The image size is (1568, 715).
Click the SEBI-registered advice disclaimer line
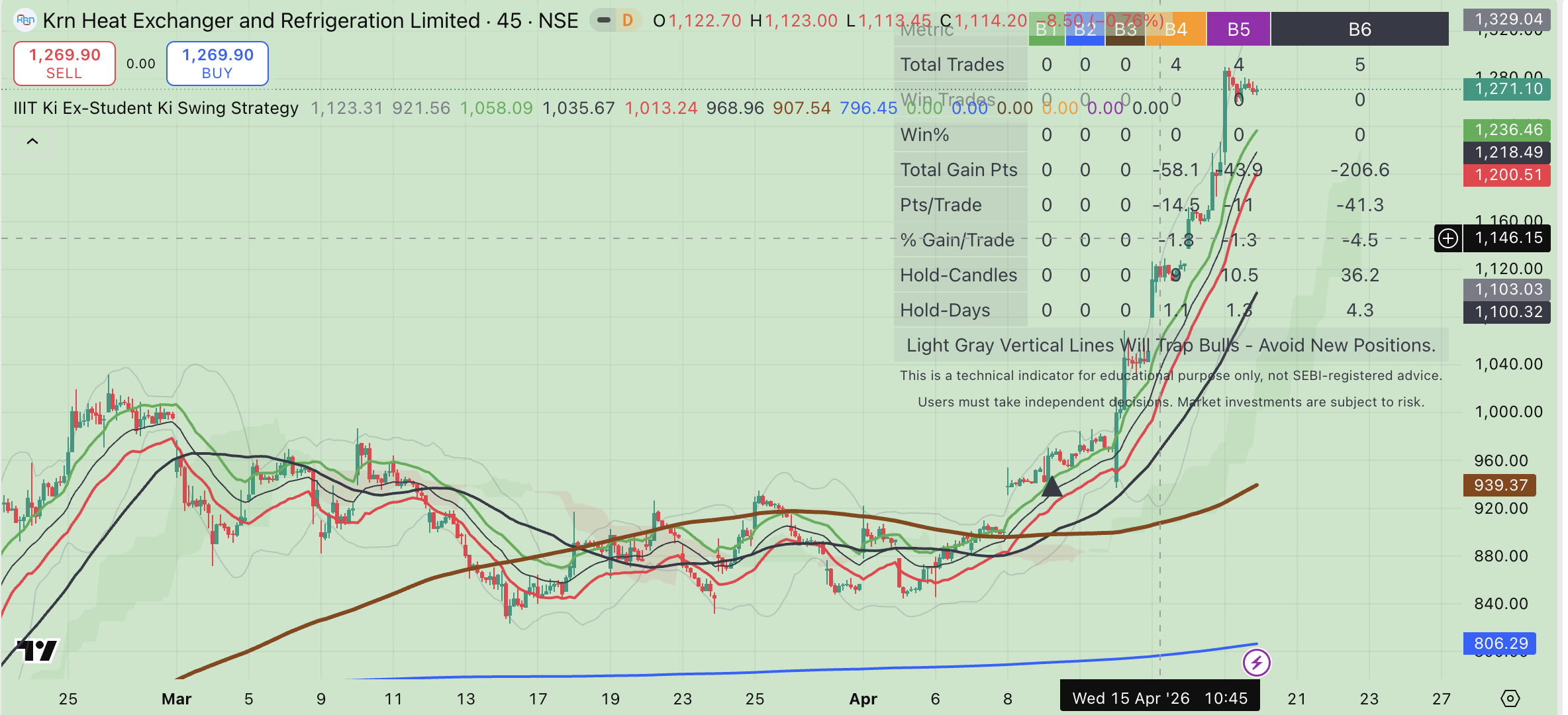point(1171,375)
